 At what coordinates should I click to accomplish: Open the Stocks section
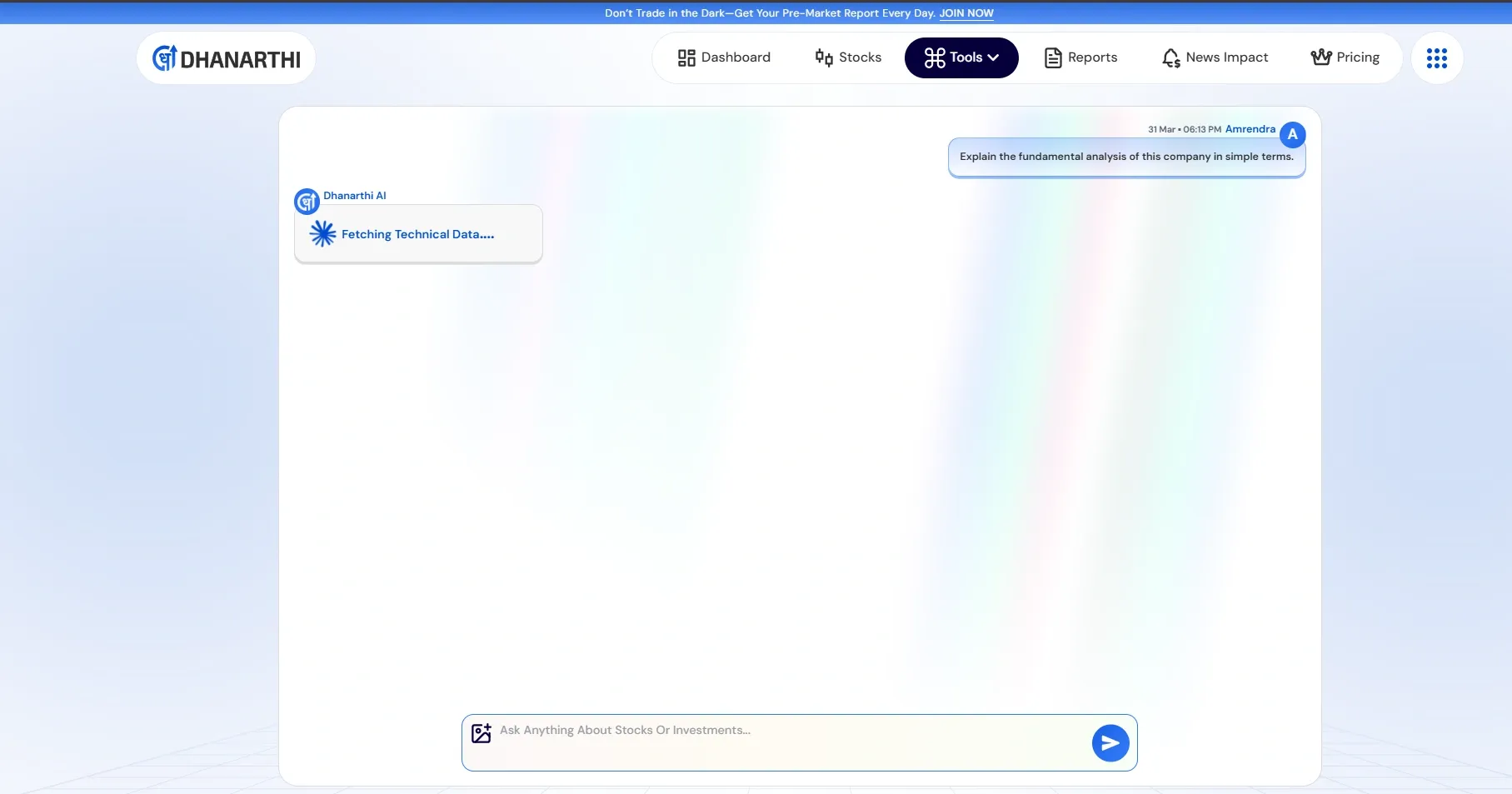pyautogui.click(x=848, y=57)
